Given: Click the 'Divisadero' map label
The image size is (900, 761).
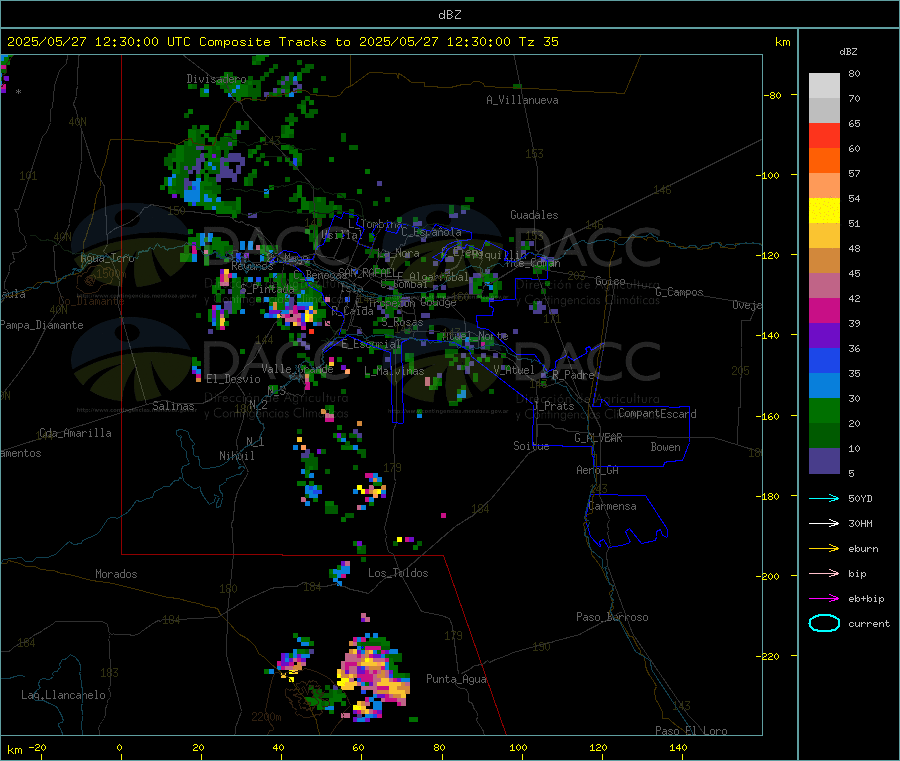Looking at the screenshot, I should (x=216, y=79).
